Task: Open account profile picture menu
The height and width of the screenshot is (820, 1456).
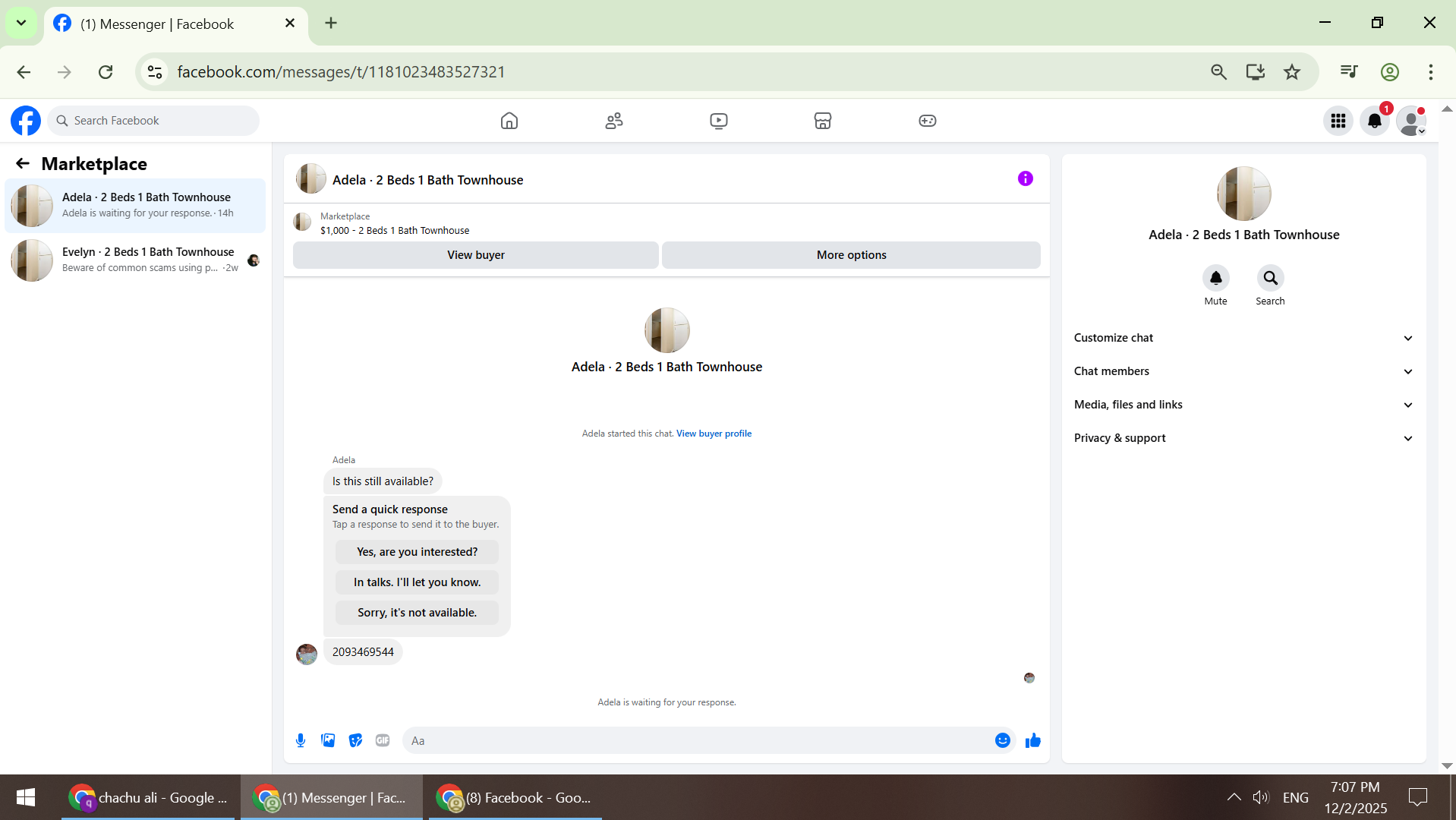Action: coord(1411,121)
